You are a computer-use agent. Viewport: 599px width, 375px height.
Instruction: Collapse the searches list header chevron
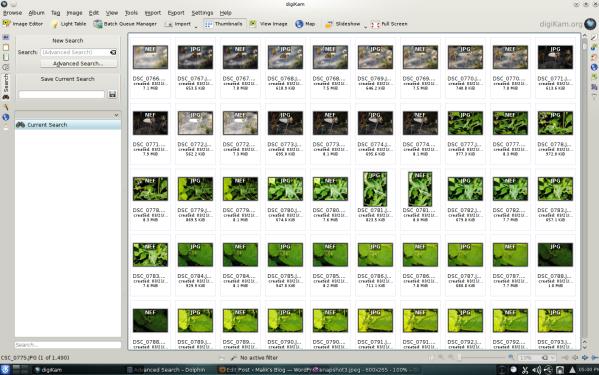tap(116, 115)
